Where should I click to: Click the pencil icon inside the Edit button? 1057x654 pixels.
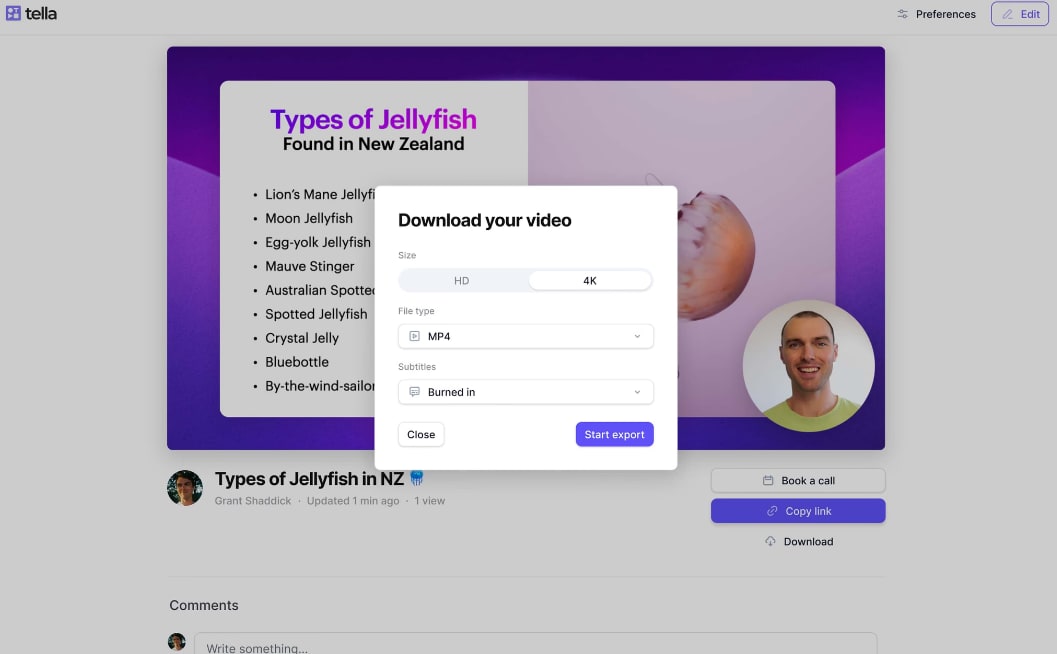pos(1008,13)
